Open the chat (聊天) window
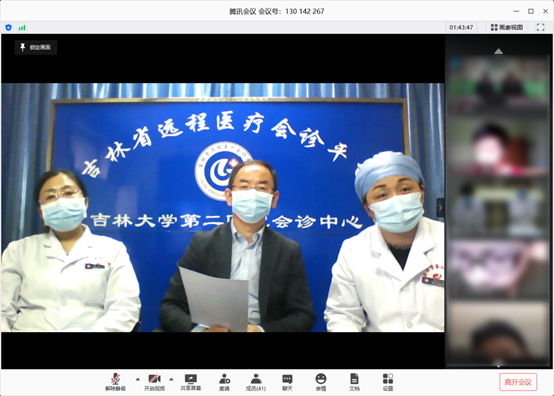 (x=287, y=382)
